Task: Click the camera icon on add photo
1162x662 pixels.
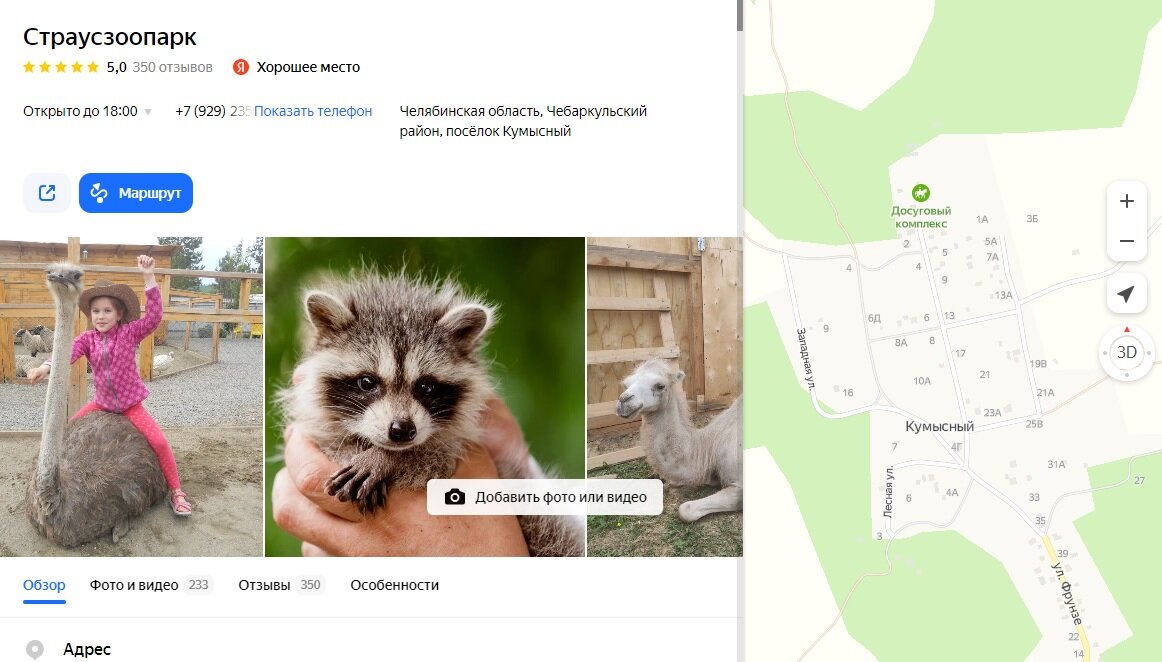Action: pos(455,497)
